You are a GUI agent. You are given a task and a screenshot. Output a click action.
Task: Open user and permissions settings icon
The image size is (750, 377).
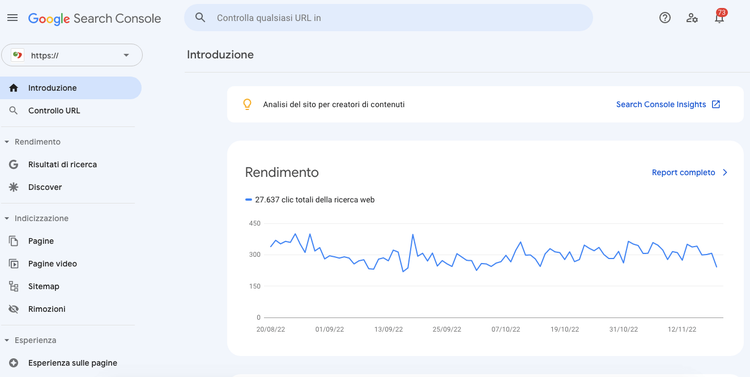[x=692, y=18]
